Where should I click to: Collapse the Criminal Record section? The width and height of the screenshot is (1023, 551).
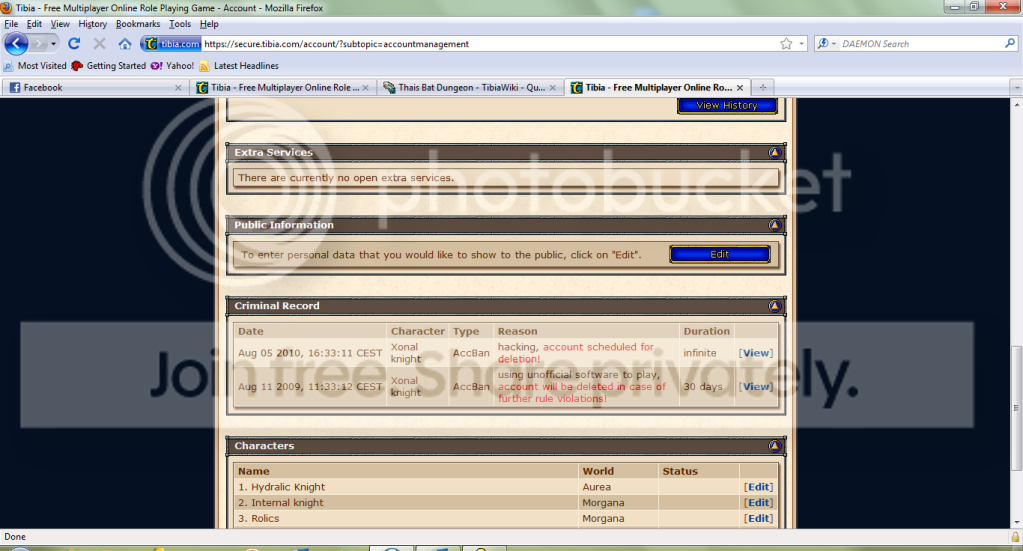(774, 306)
